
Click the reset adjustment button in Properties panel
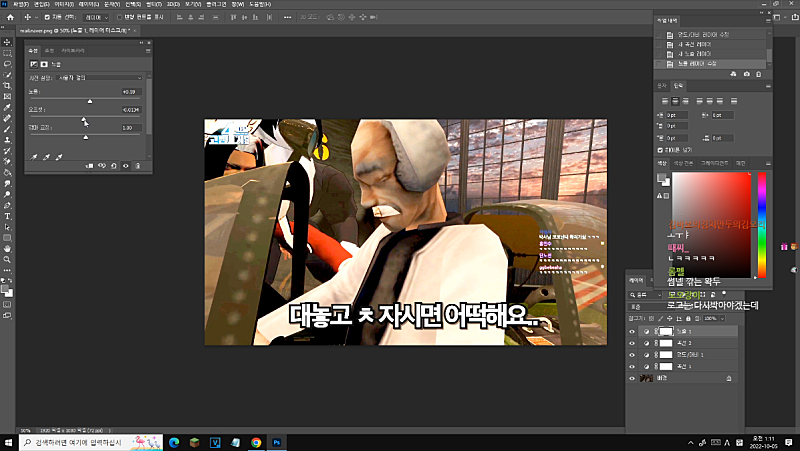(x=113, y=166)
